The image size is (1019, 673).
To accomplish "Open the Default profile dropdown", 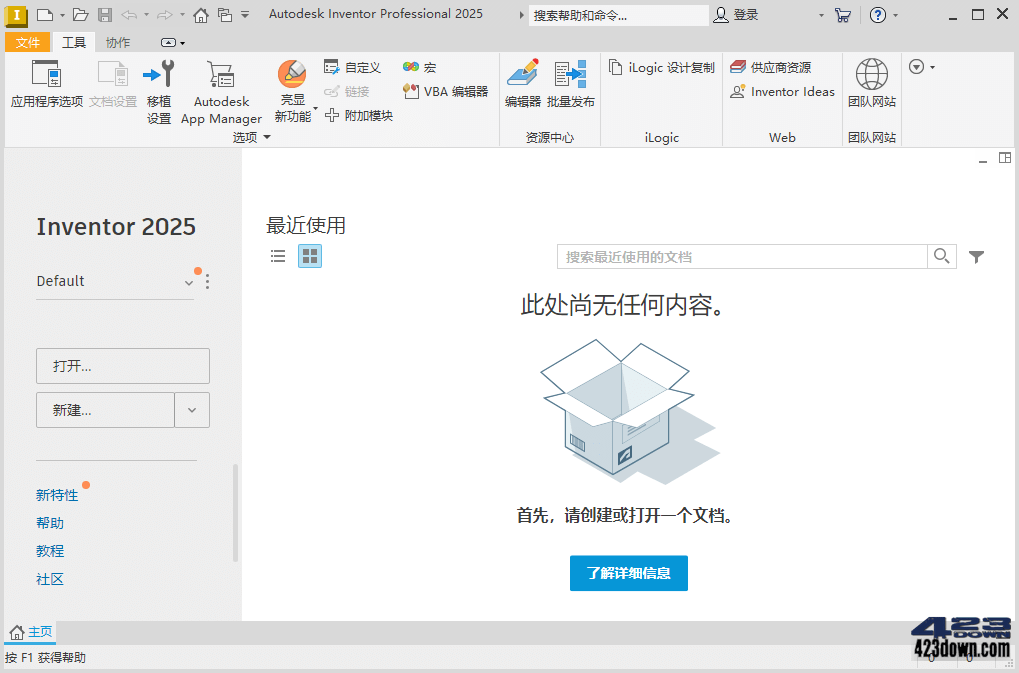I will 188,282.
